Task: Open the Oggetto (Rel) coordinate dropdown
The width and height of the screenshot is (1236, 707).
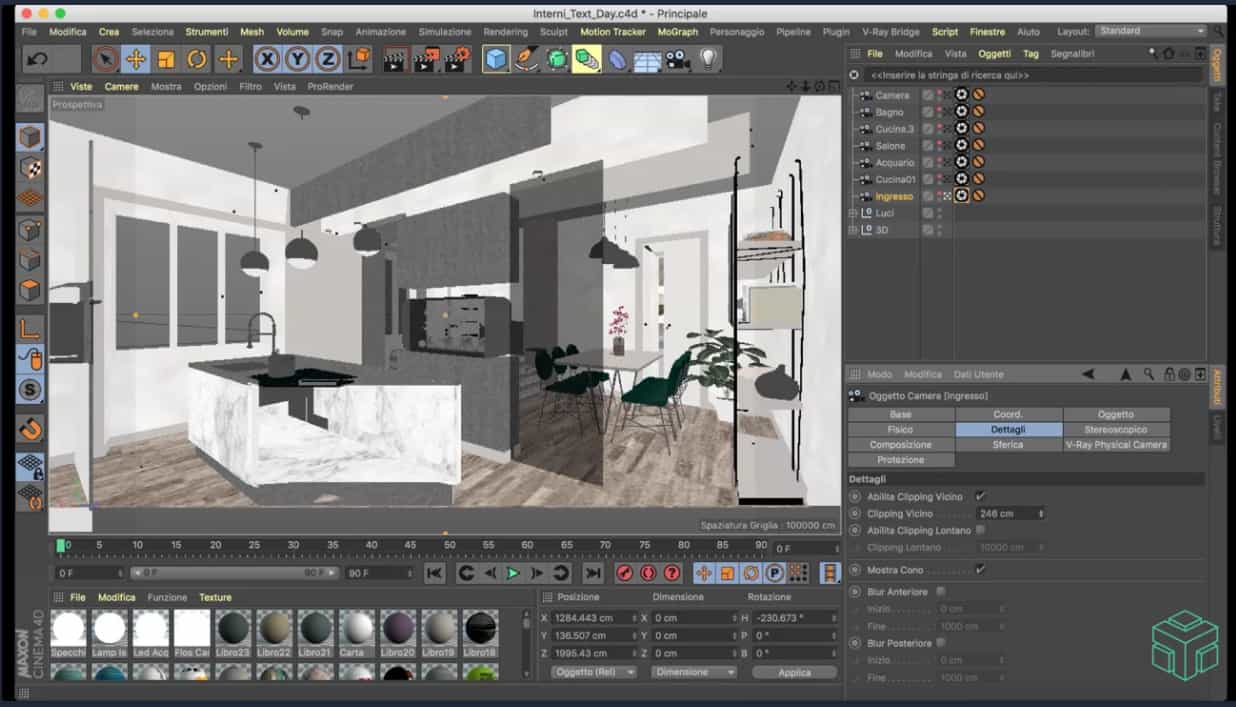Action: tap(593, 672)
